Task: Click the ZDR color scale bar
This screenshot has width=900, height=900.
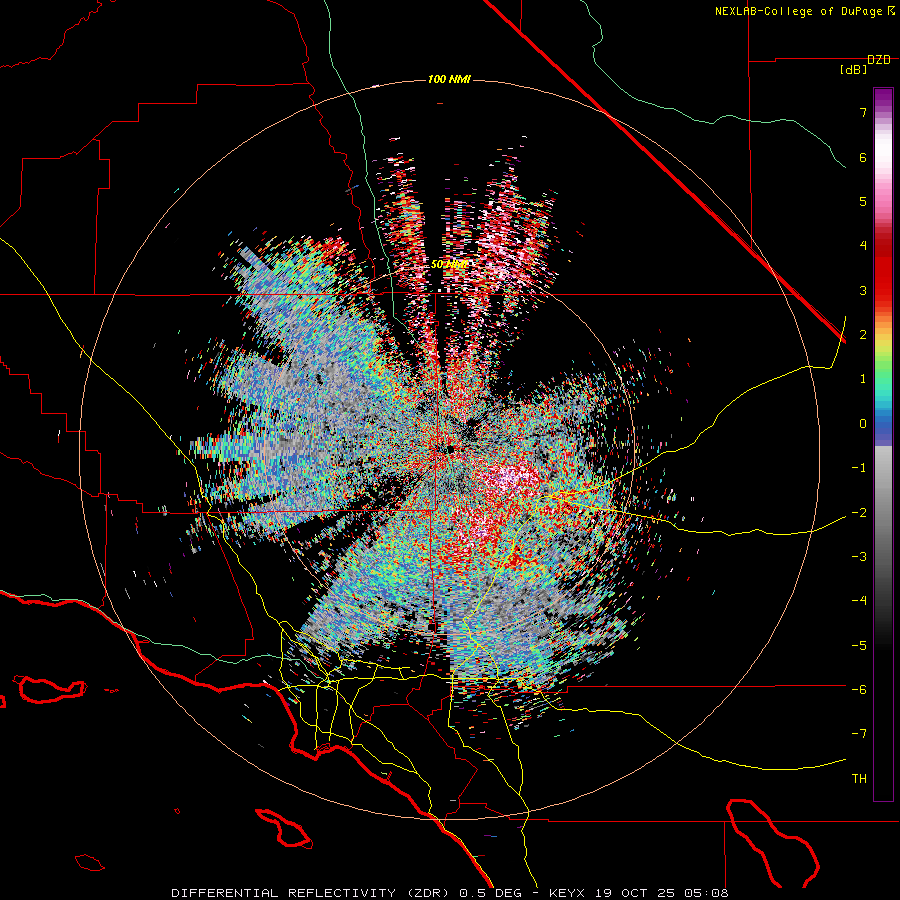Action: tap(883, 444)
